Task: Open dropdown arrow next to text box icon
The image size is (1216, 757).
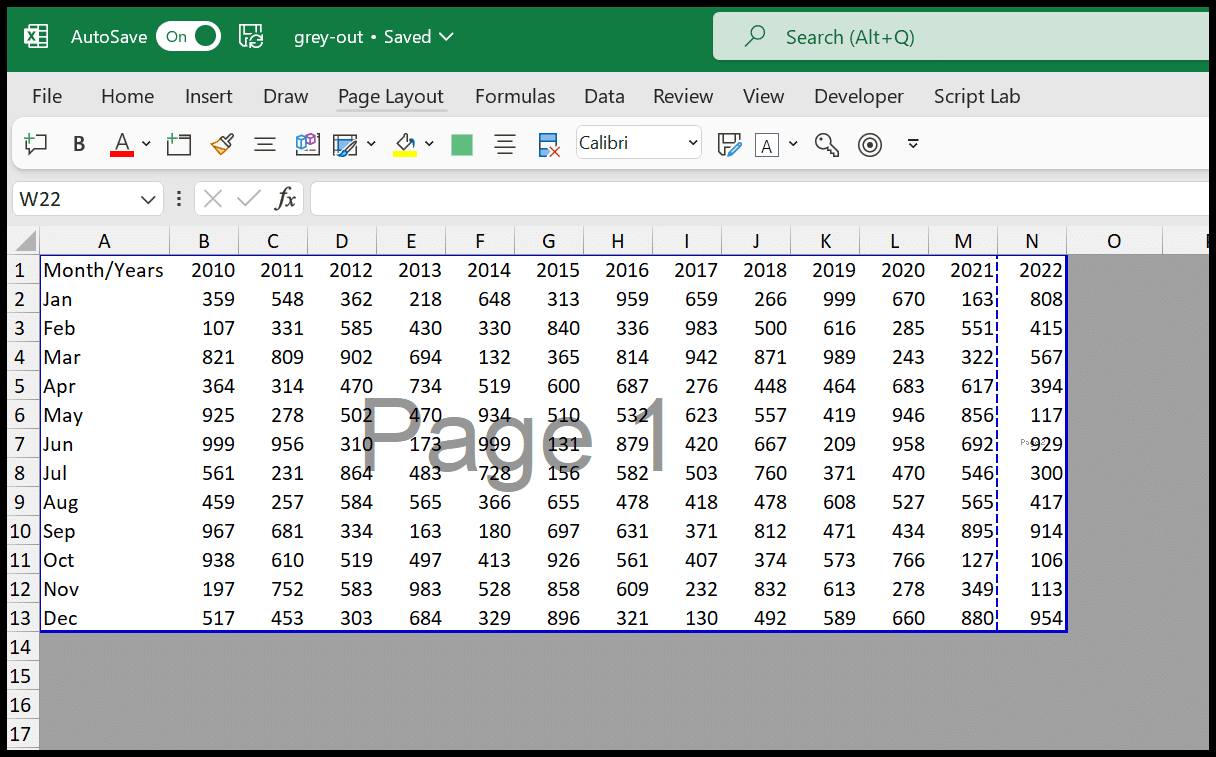Action: click(793, 144)
